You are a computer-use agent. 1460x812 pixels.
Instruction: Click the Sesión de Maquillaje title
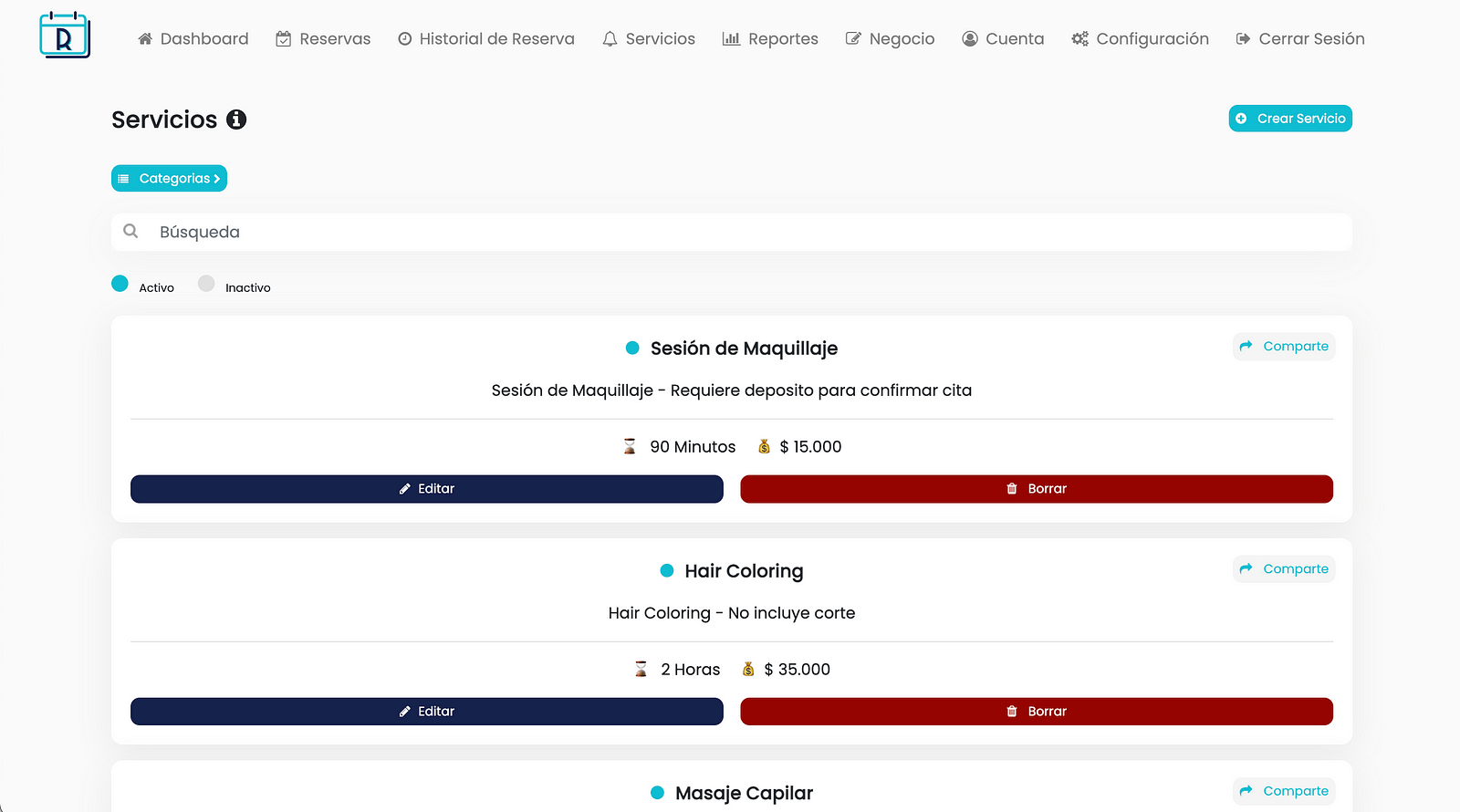click(x=744, y=349)
